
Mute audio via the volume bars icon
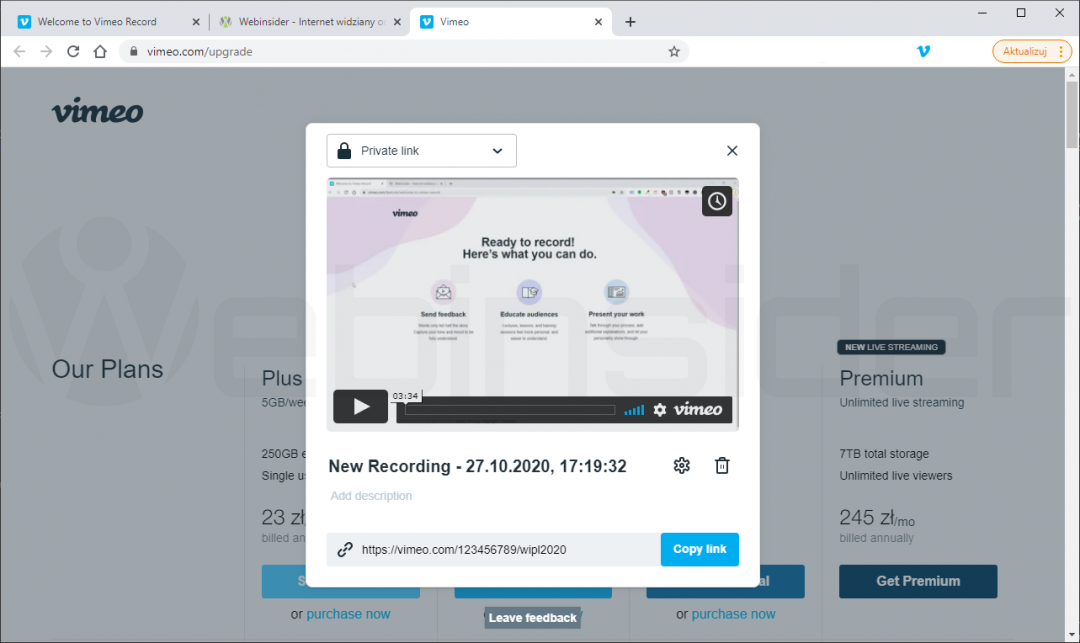pos(633,409)
